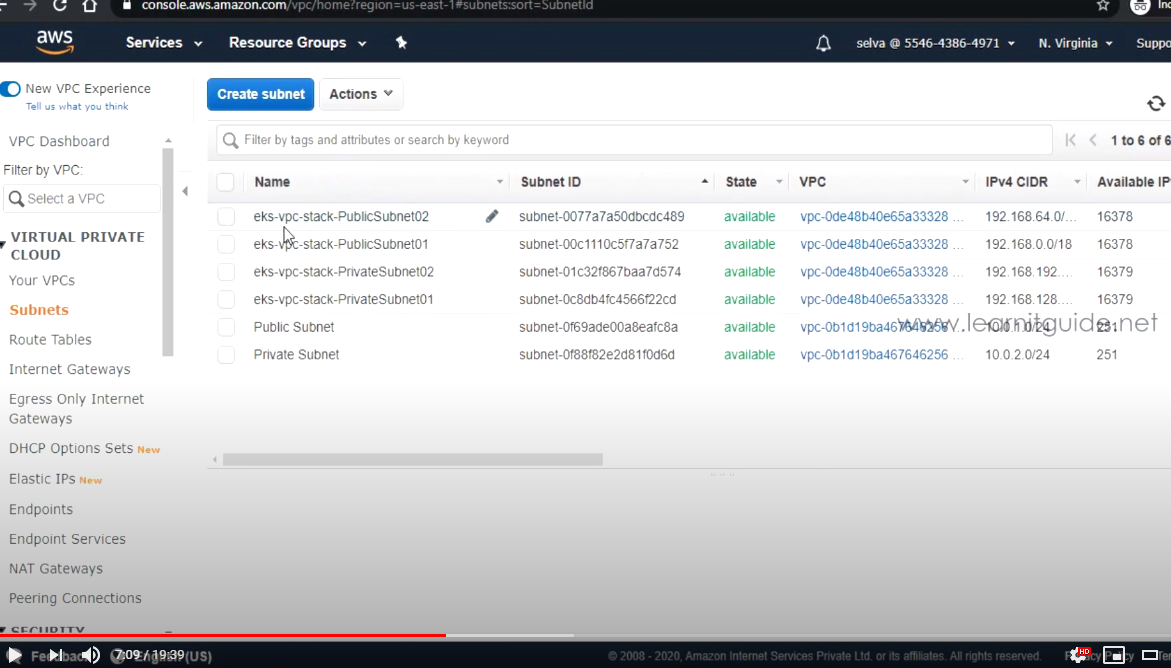1171x668 pixels.
Task: Mute the video volume
Action: point(90,655)
